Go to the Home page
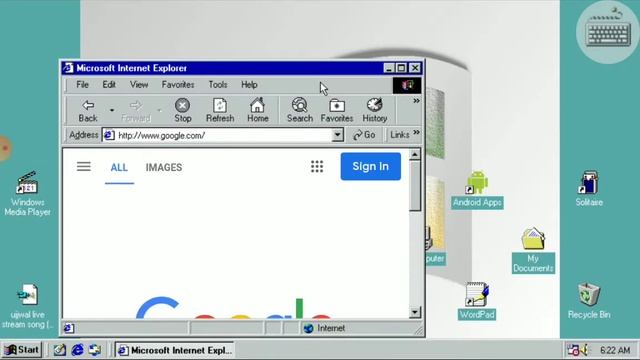640x360 pixels. [258, 110]
